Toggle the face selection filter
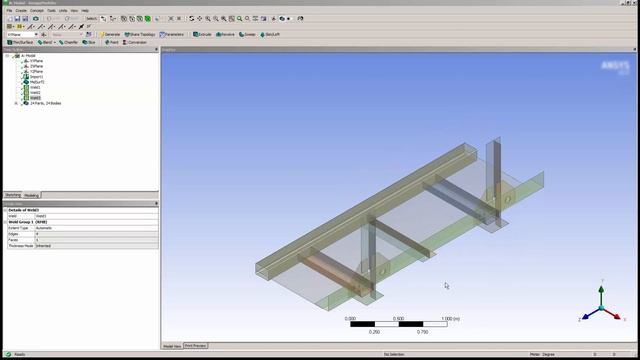Viewport: 640px width, 360px height. coord(140,19)
